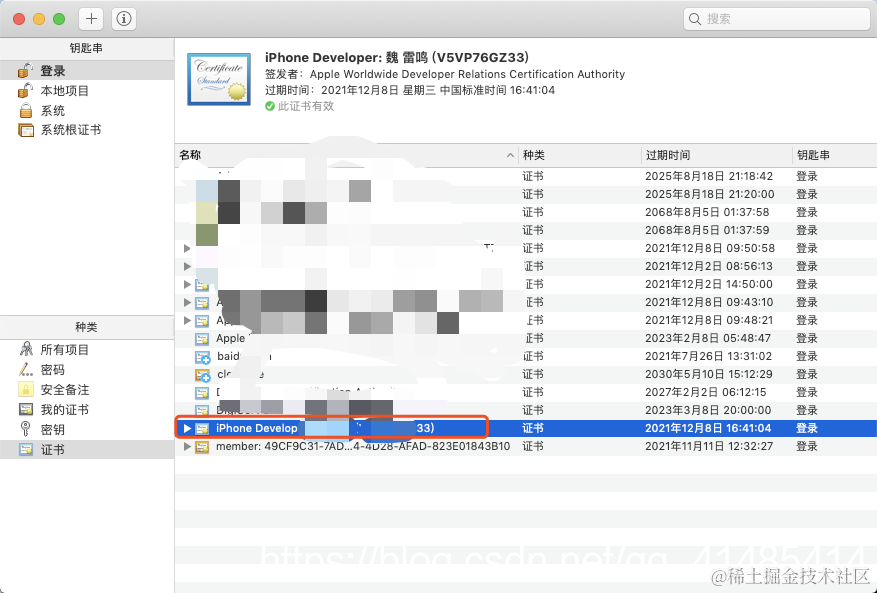Select the 本地项目 keychain
The image size is (877, 593).
pos(87,91)
